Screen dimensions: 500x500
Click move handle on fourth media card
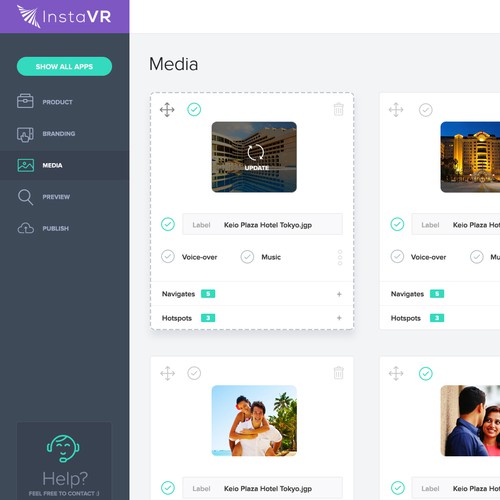396,373
